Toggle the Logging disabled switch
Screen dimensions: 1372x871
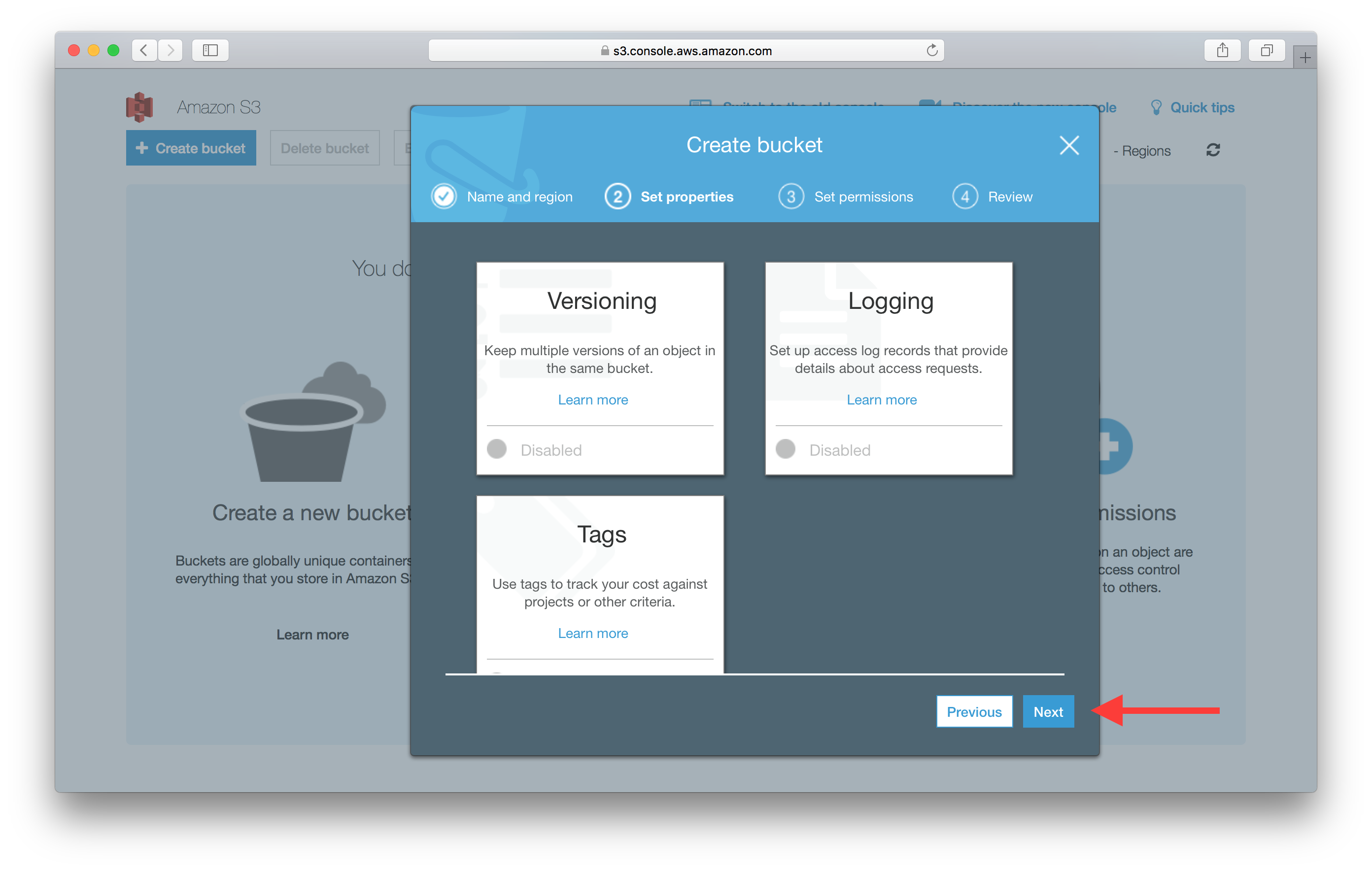coord(788,448)
